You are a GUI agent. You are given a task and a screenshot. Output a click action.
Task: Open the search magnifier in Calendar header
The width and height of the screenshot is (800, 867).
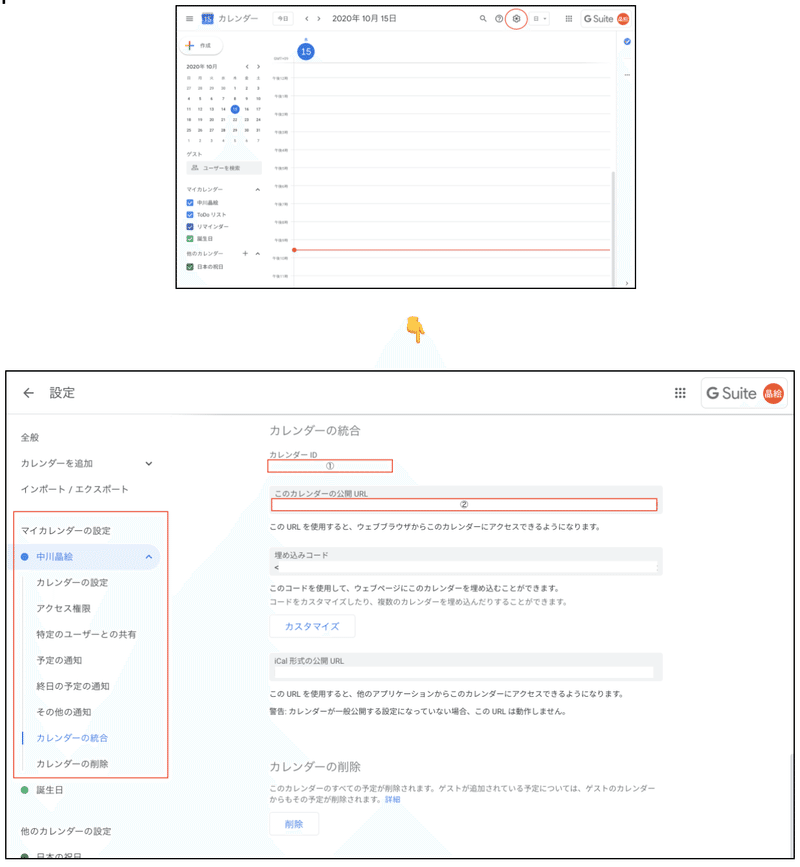[x=483, y=19]
